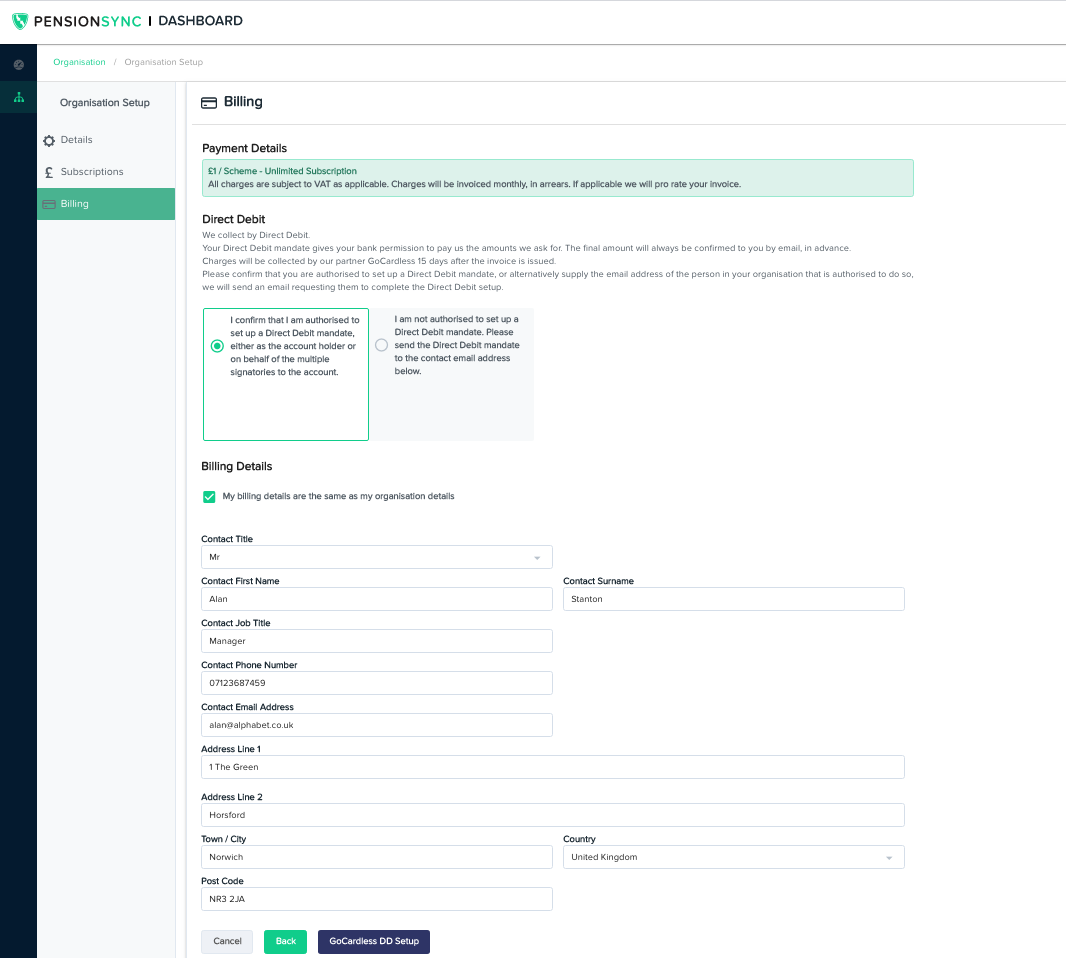The image size is (1066, 958).
Task: Select the organisation hierarchy sidebar icon
Action: pyautogui.click(x=18, y=97)
